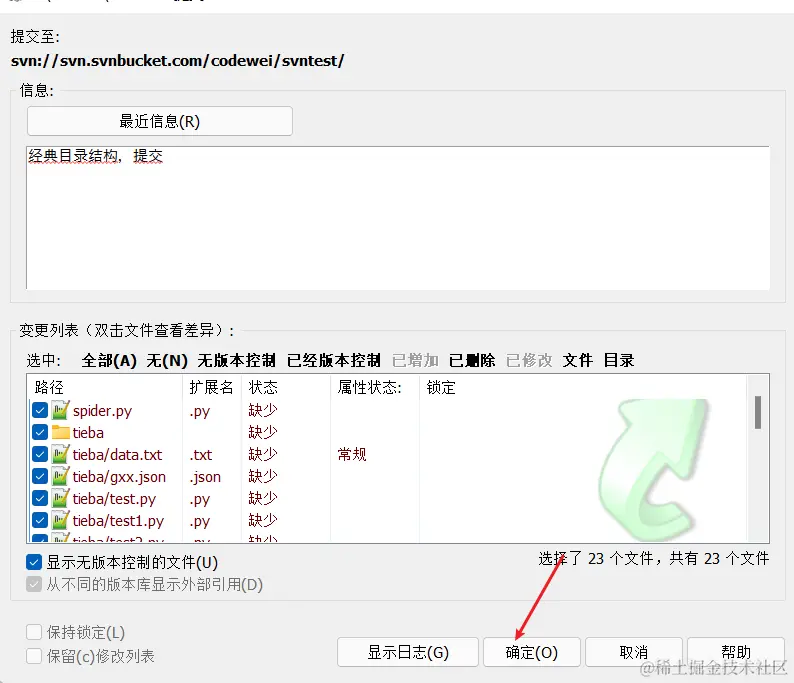Click the 取消 cancel button

pos(633,652)
